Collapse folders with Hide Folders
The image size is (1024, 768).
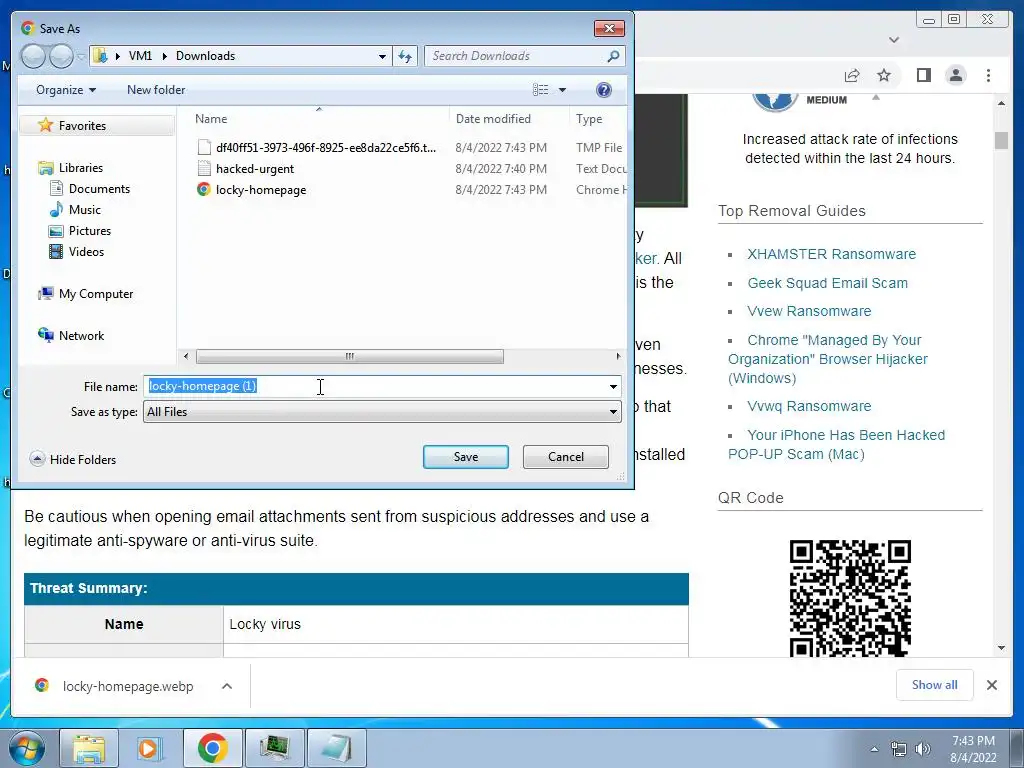pyautogui.click(x=73, y=459)
